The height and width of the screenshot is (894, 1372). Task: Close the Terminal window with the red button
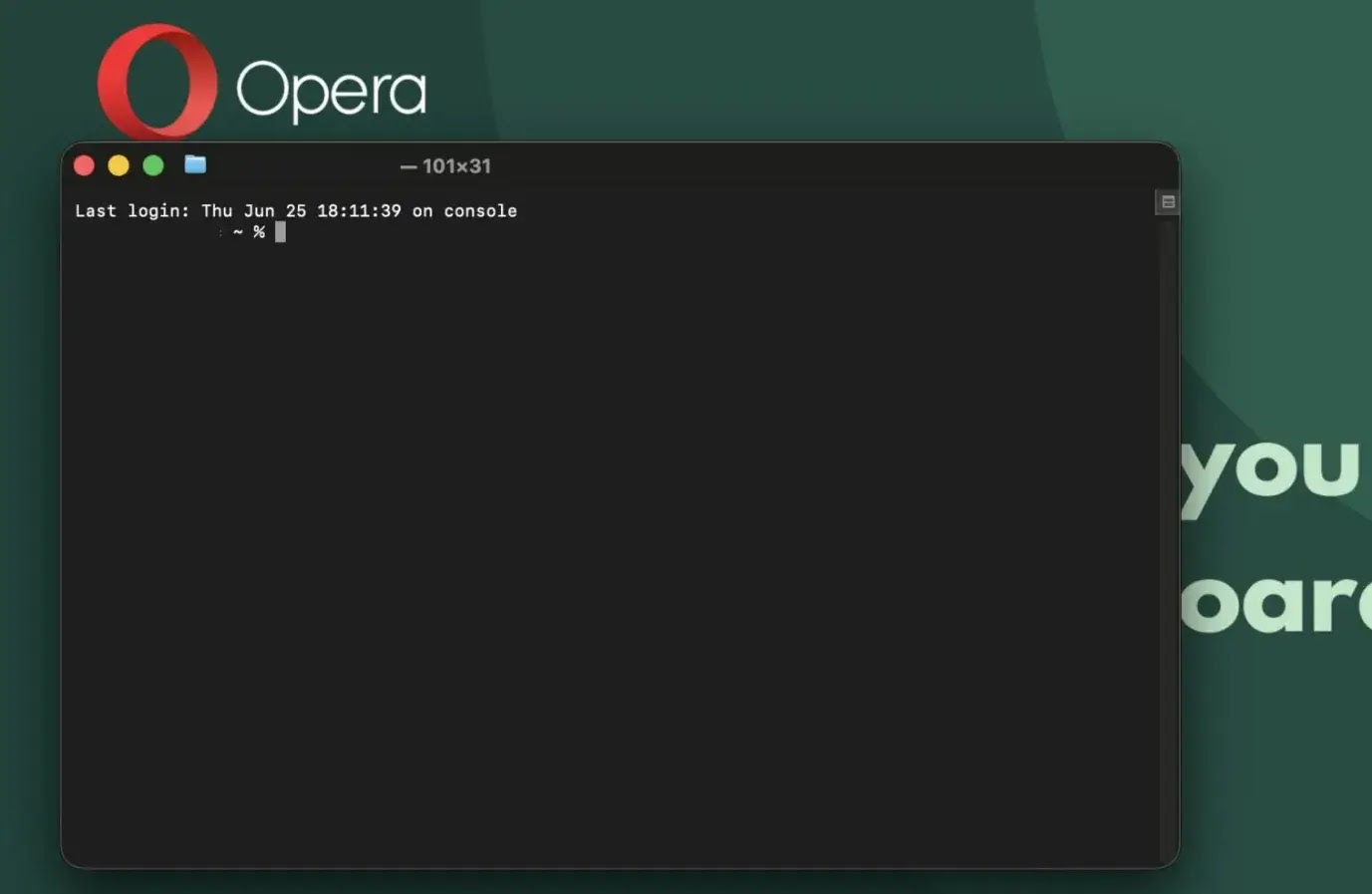pos(84,165)
